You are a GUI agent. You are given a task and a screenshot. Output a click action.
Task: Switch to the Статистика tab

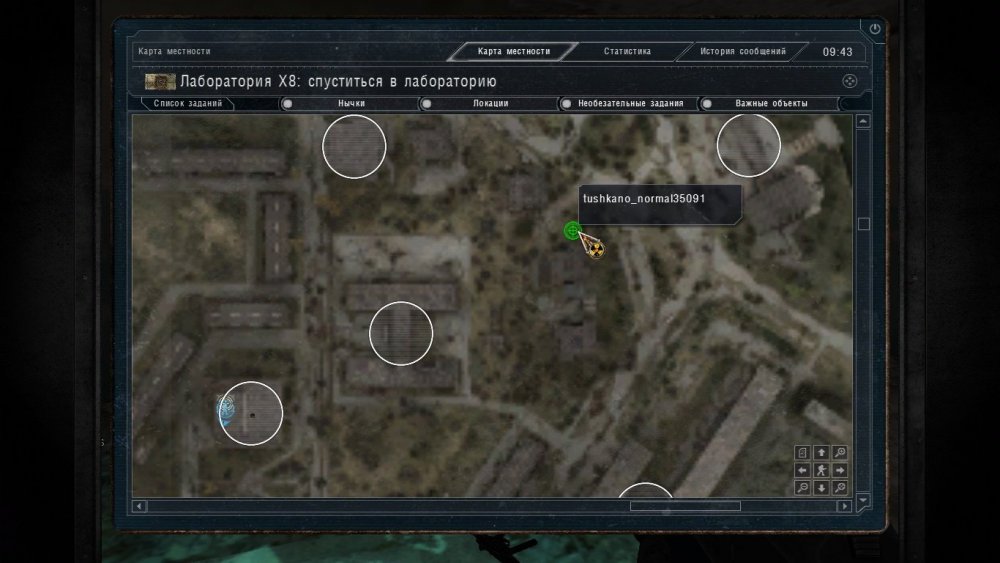(x=627, y=51)
